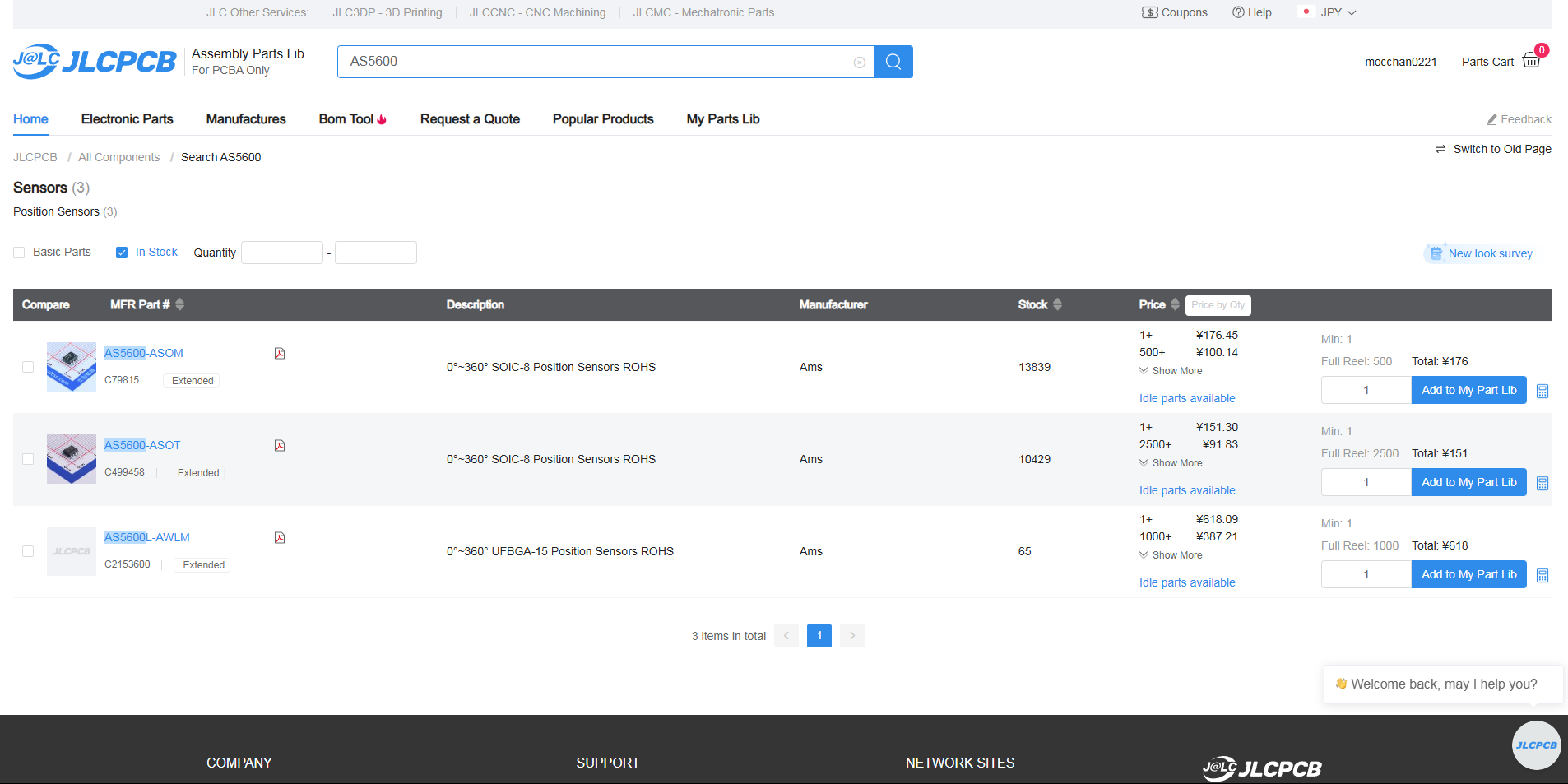
Task: Add AS5600-ASOT to My Part Lib
Action: coord(1469,482)
